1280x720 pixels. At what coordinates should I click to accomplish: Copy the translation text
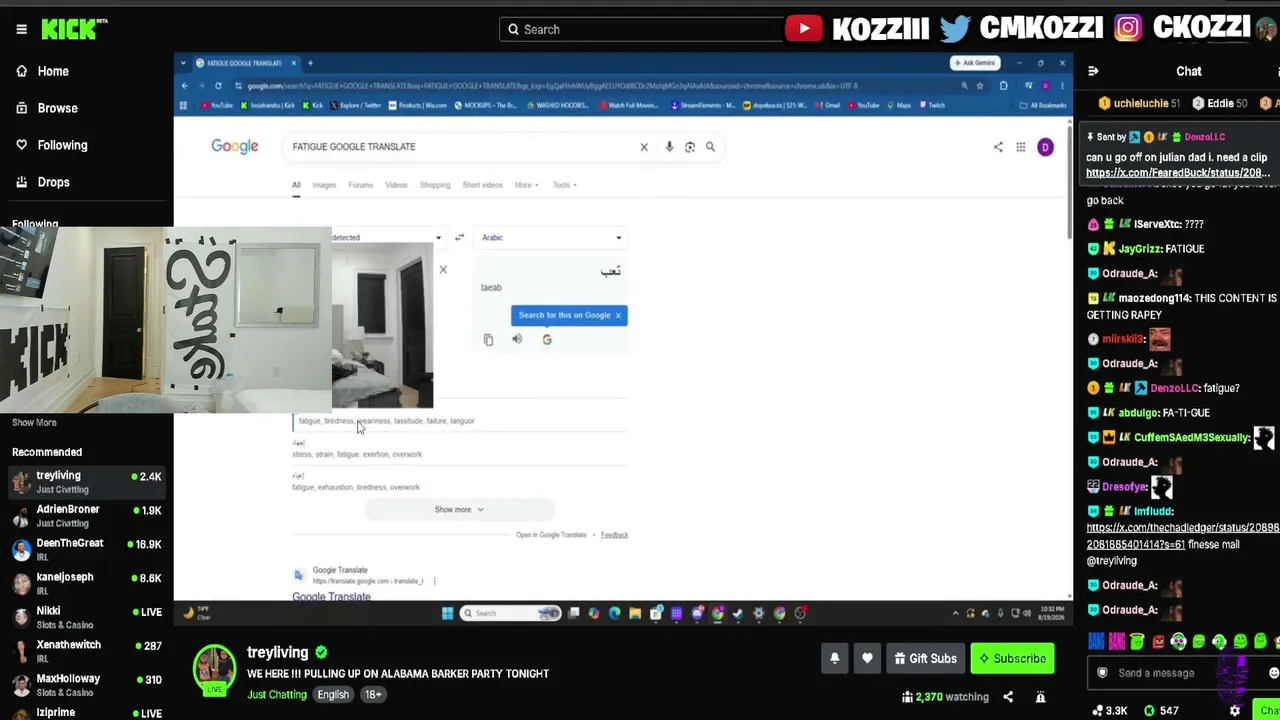[488, 340]
